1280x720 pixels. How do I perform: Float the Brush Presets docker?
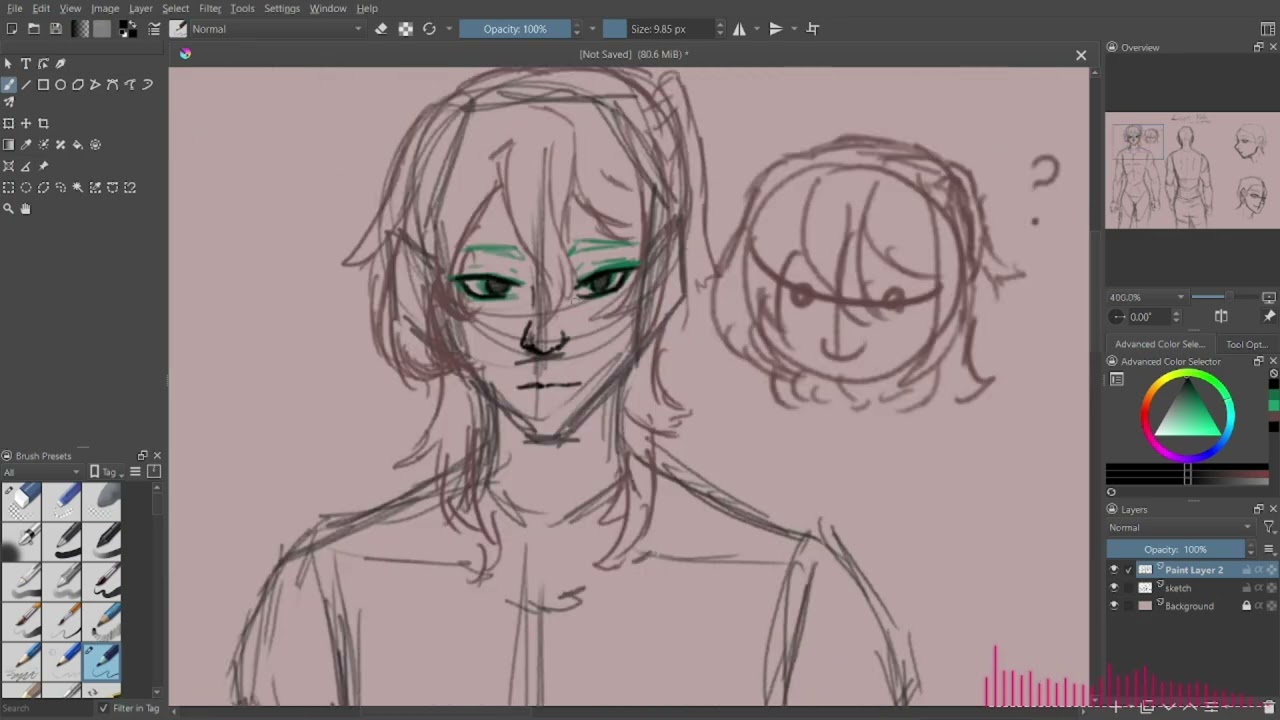(x=142, y=456)
